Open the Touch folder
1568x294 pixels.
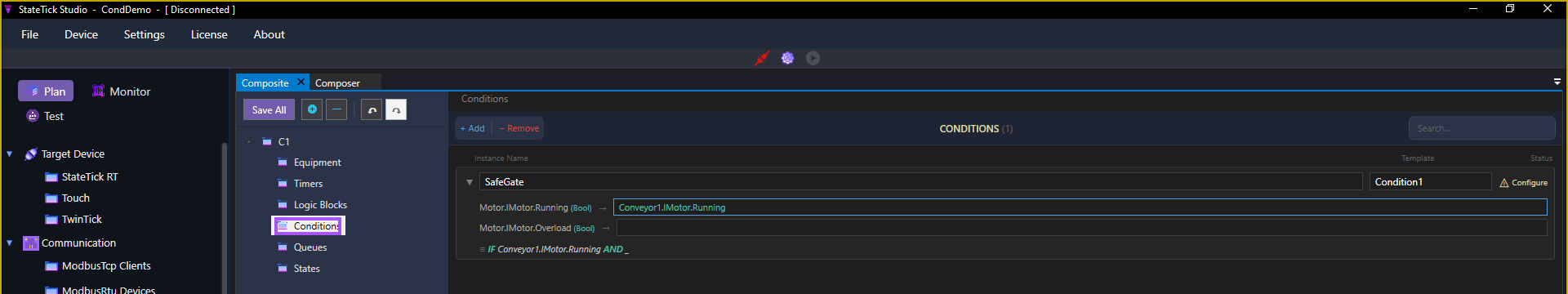tap(67, 198)
